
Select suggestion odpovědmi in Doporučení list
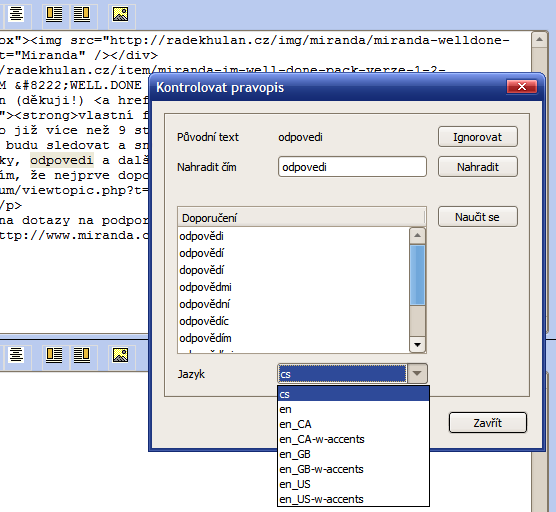[205, 287]
